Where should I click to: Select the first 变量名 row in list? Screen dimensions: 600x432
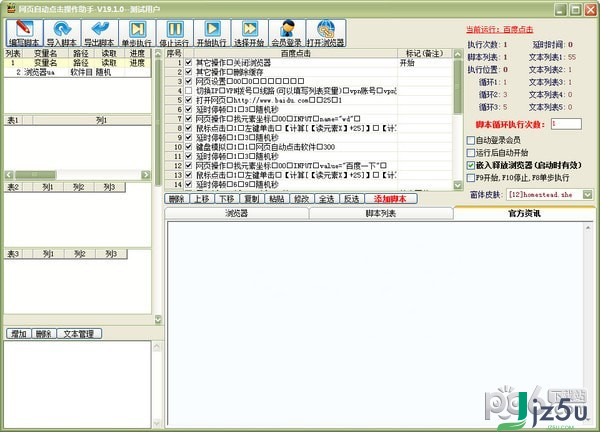pos(77,62)
